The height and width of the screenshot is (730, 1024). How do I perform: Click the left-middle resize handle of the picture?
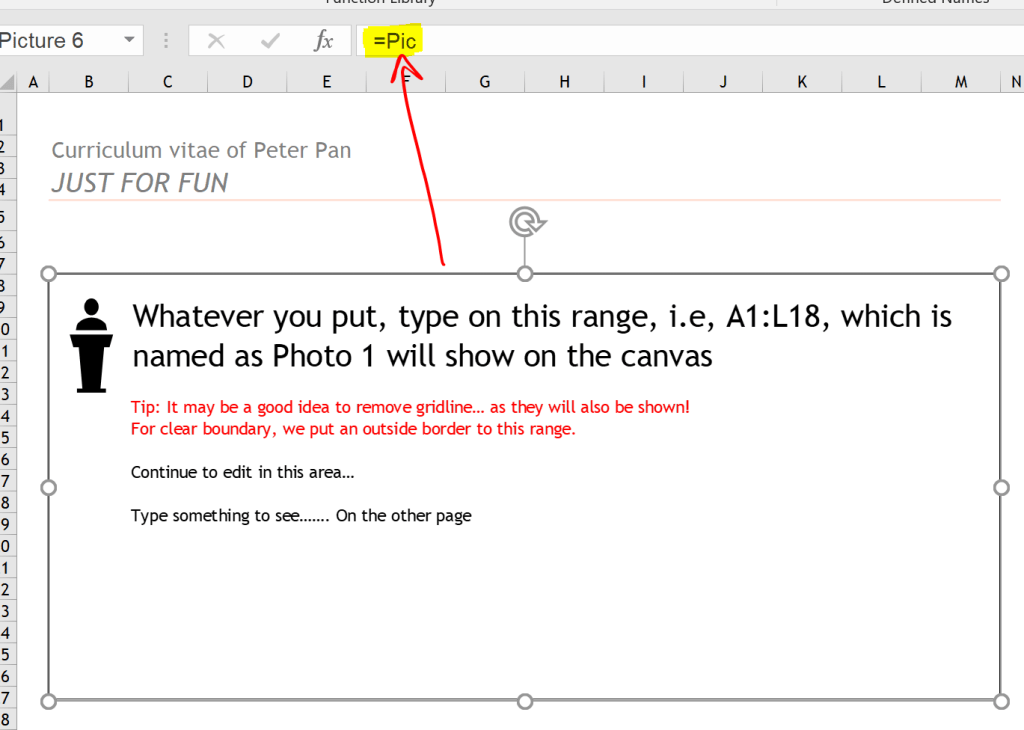48,487
